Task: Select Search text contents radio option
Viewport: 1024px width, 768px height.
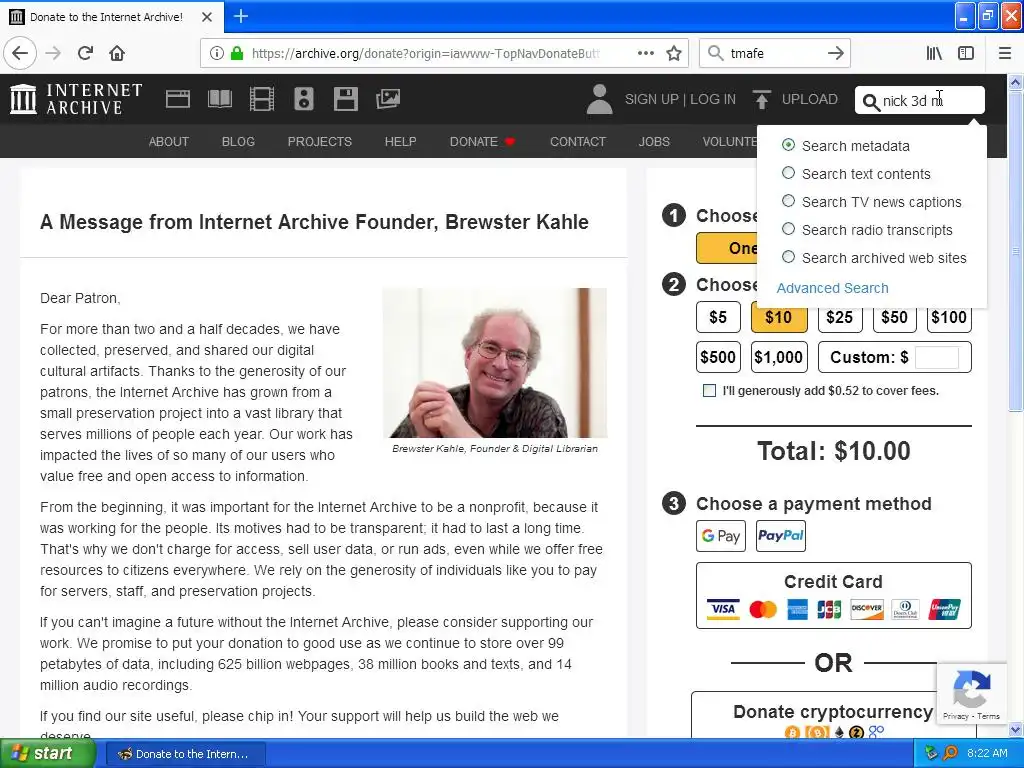Action: click(x=788, y=173)
